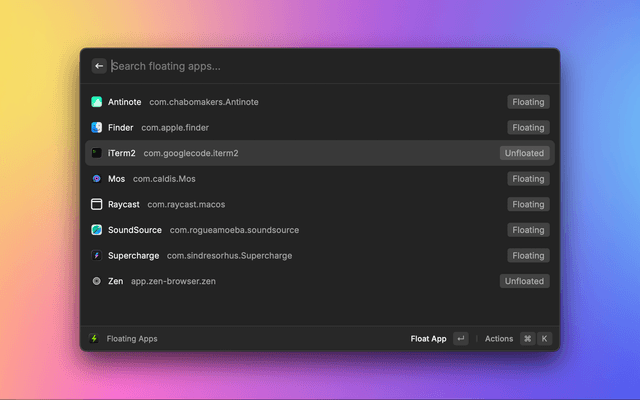Select the Finder app name

[120, 127]
